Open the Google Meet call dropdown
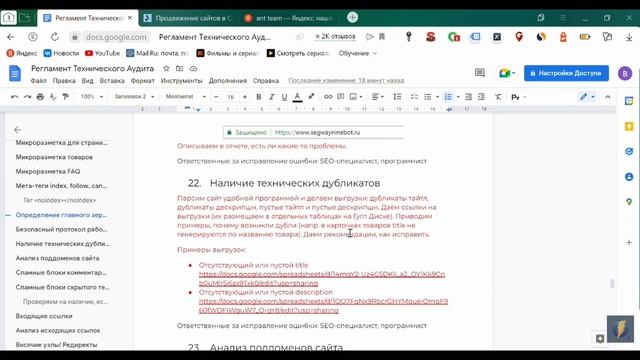The width and height of the screenshot is (640, 360). tap(507, 73)
